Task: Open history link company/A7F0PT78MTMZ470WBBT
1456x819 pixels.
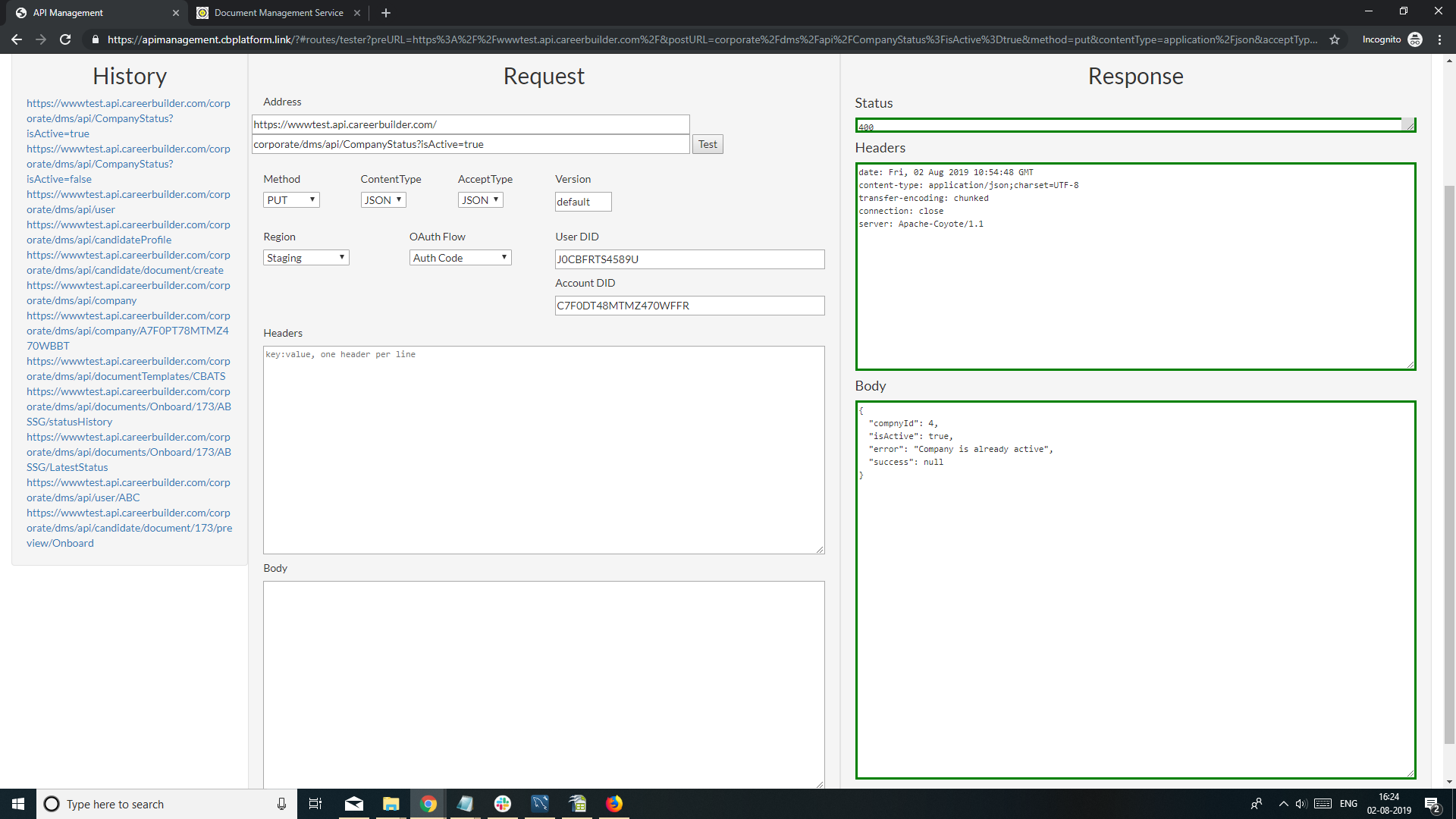Action: 128,331
